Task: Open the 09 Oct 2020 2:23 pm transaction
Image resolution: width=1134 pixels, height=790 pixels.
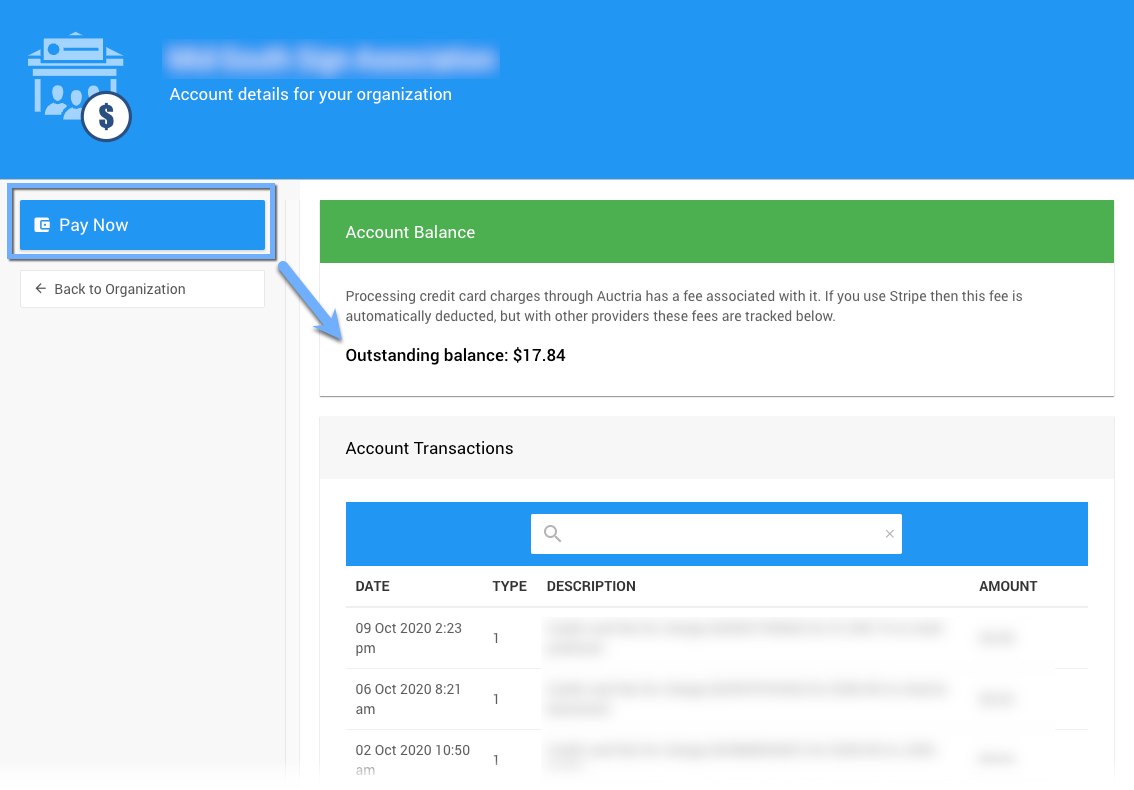Action: coord(408,638)
